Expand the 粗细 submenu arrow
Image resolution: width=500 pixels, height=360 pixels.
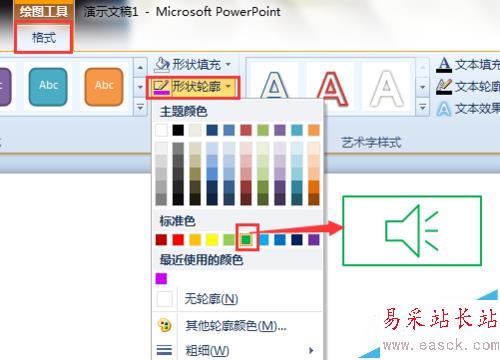click(x=311, y=350)
